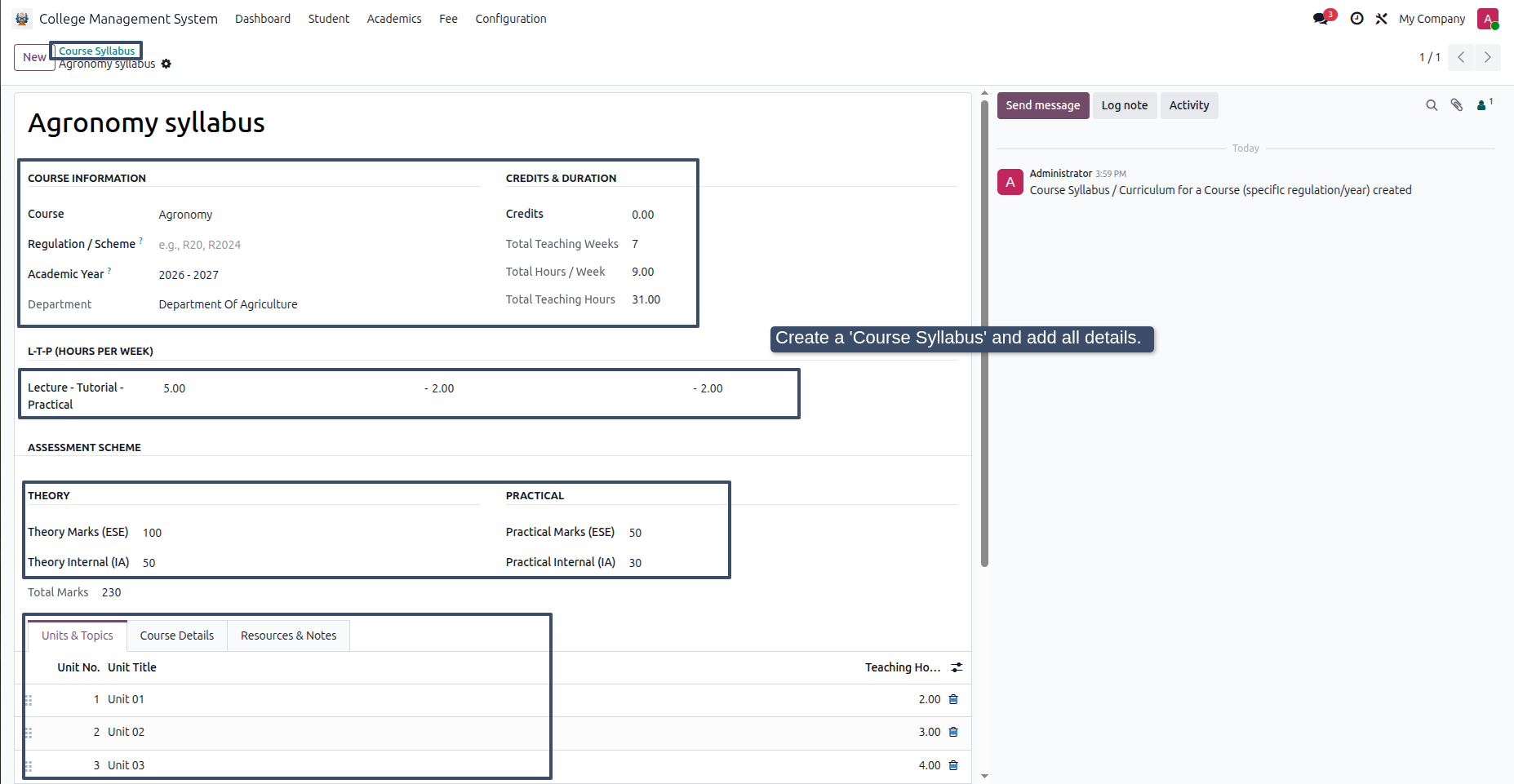Click the Log note button
This screenshot has height=784, width=1514.
[1125, 105]
